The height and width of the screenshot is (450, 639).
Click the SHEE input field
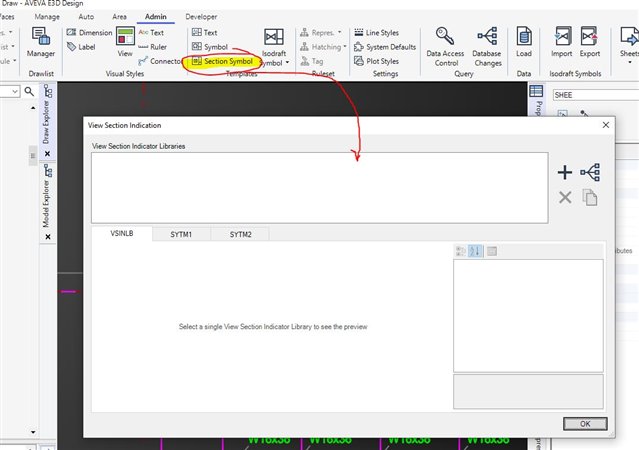coord(596,95)
